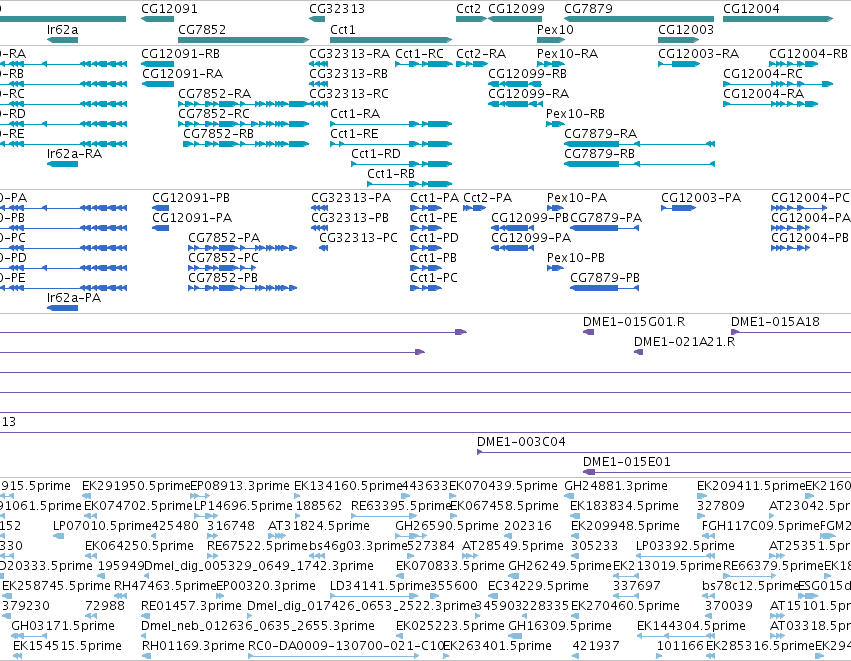Open protein Cct2-PA

pyautogui.click(x=487, y=198)
